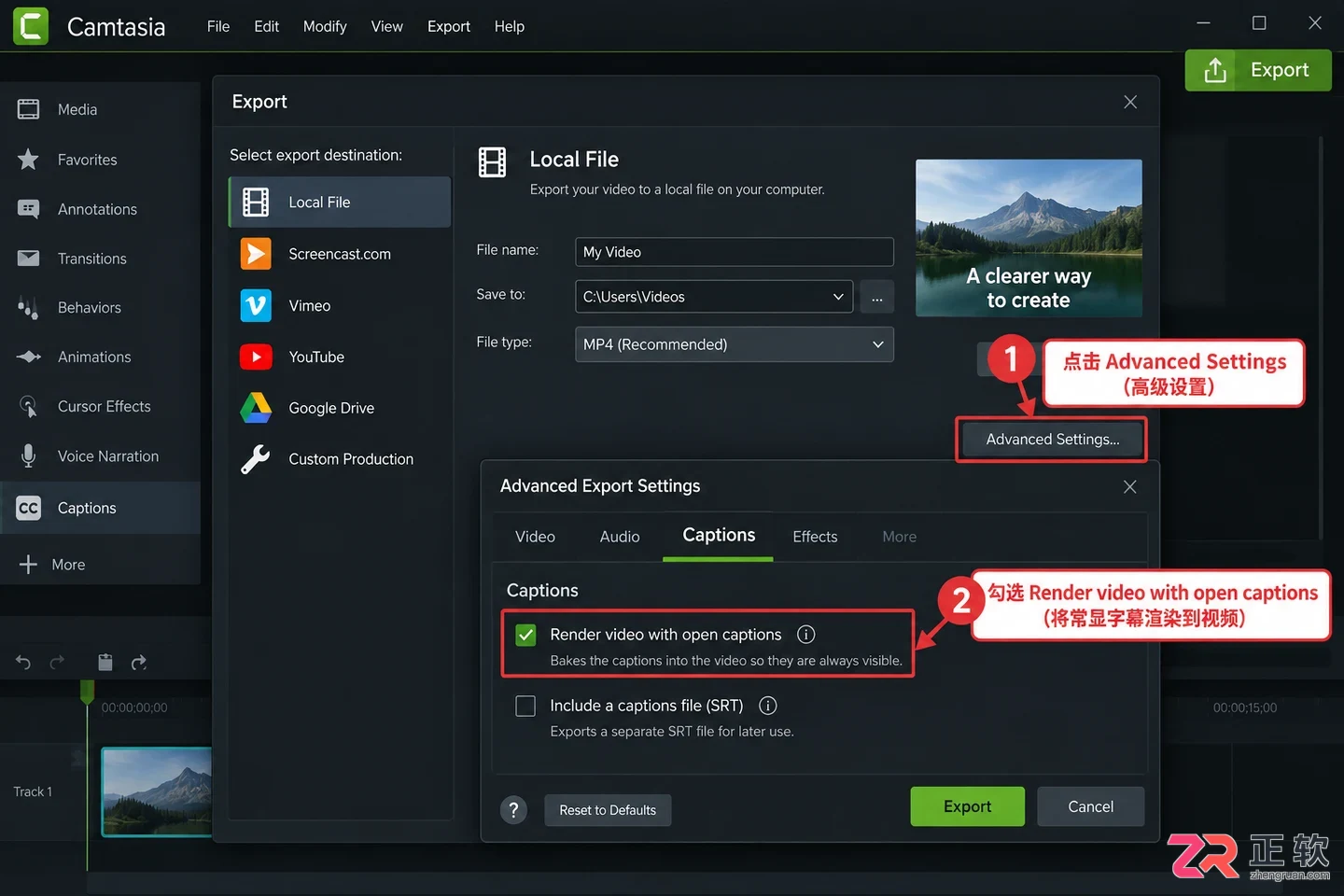Select Vimeo export destination
This screenshot has width=1344, height=896.
[340, 306]
